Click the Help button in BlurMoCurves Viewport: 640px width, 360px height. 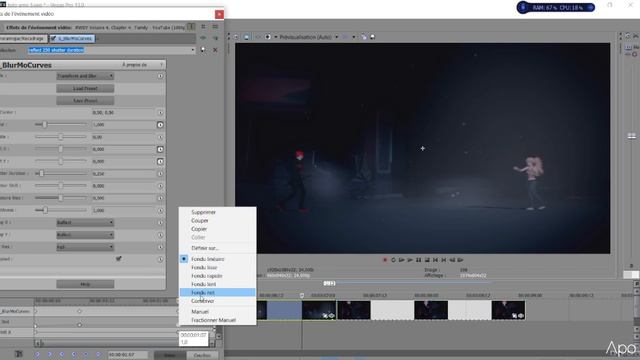point(85,284)
